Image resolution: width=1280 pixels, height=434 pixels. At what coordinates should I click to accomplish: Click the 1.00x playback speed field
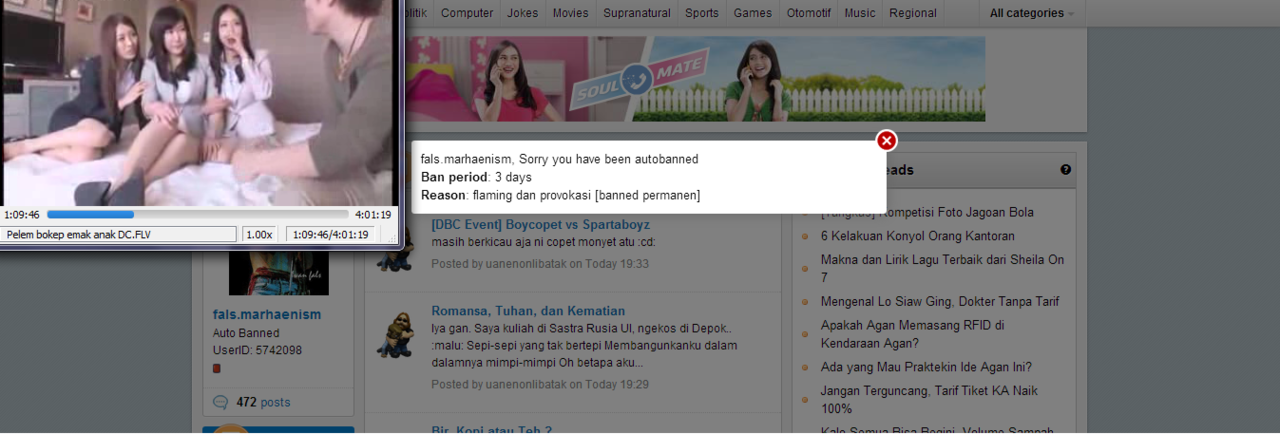260,234
